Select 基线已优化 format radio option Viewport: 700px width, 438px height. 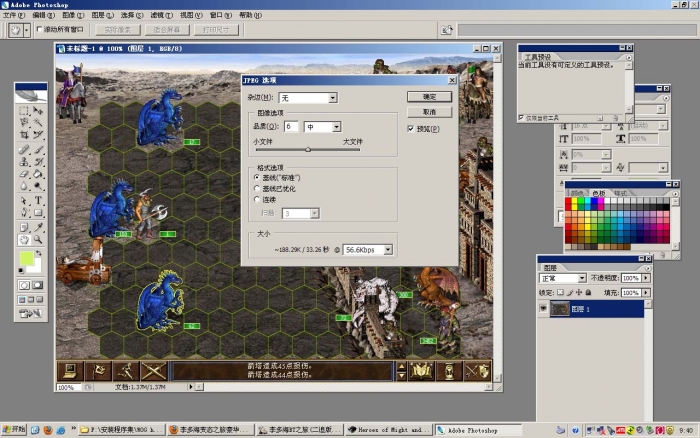(x=257, y=188)
